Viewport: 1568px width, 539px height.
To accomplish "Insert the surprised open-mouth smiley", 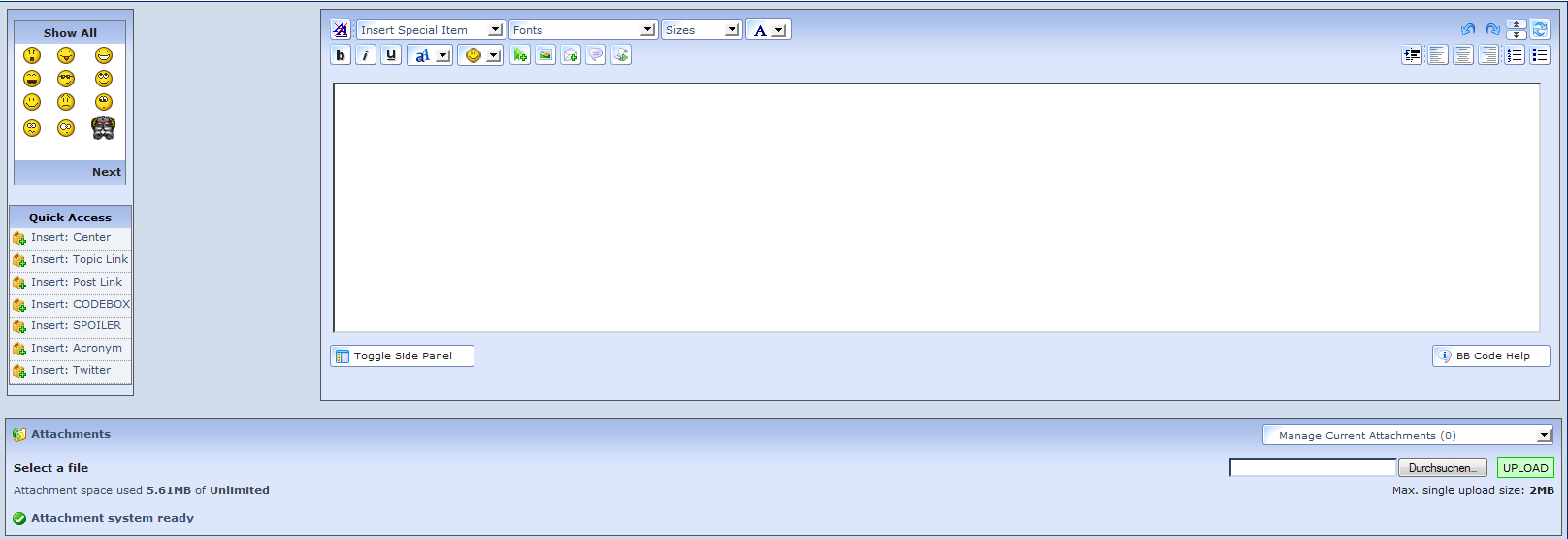I will pyautogui.click(x=32, y=55).
